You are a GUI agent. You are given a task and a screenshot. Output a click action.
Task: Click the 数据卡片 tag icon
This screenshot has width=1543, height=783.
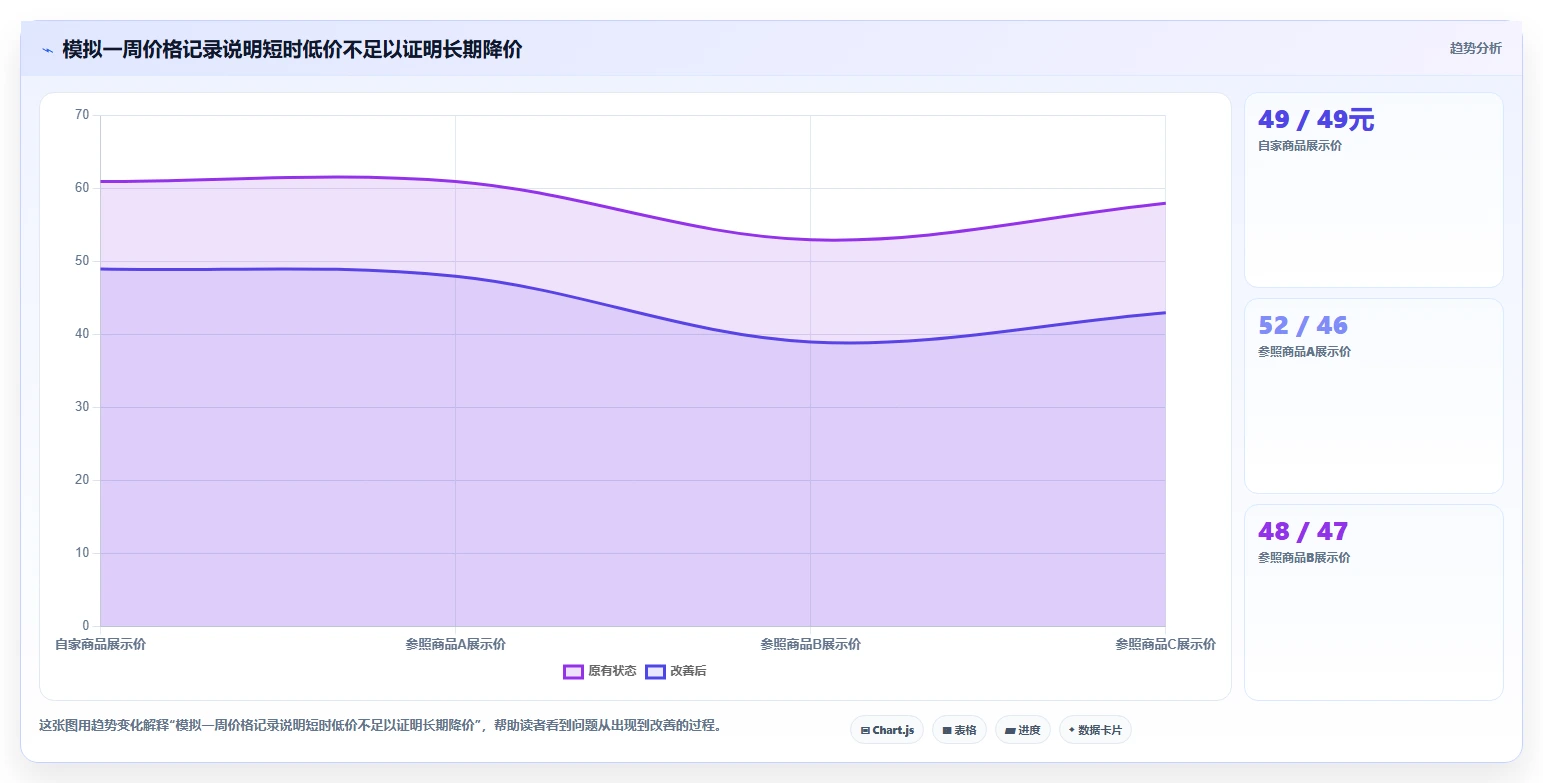click(x=1072, y=730)
